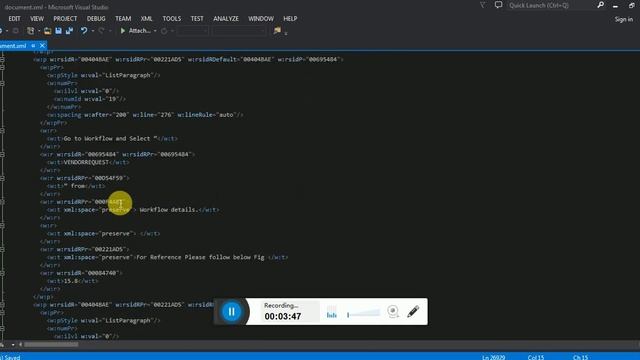
Task: Click the w:spacing w:after="200" line
Action: click(145, 115)
